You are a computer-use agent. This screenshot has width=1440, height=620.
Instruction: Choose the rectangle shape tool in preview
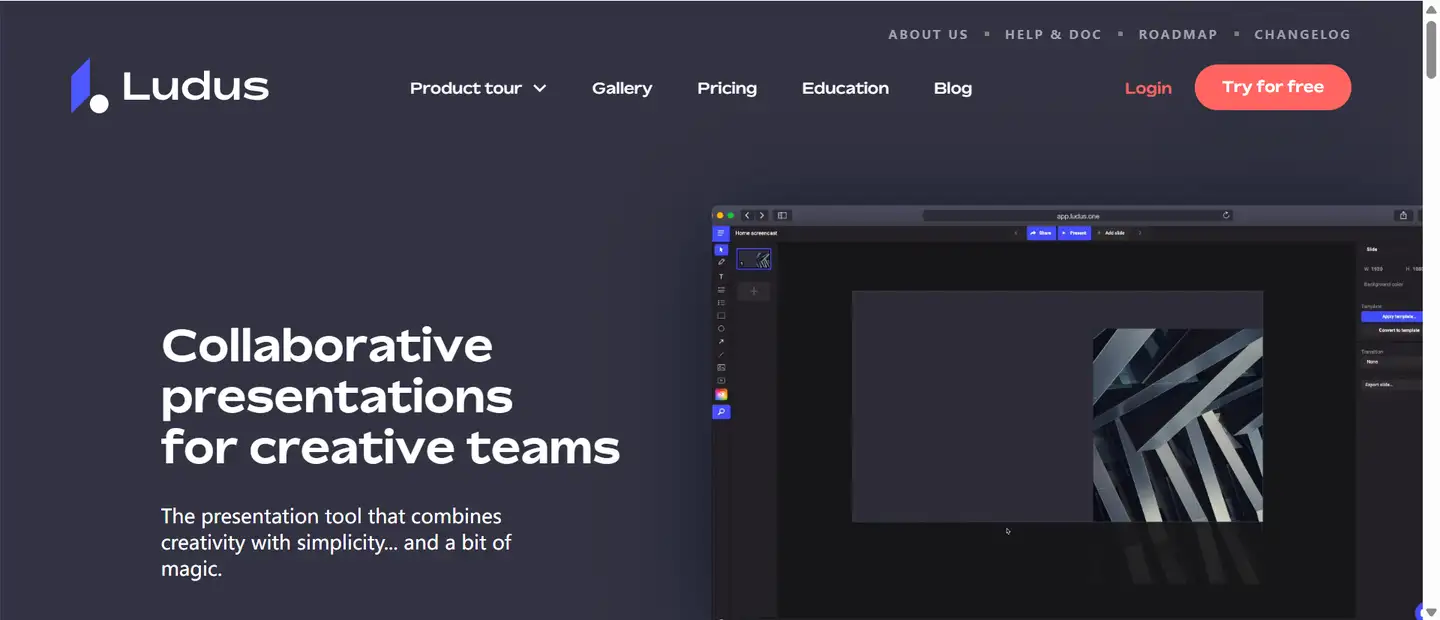(x=721, y=315)
